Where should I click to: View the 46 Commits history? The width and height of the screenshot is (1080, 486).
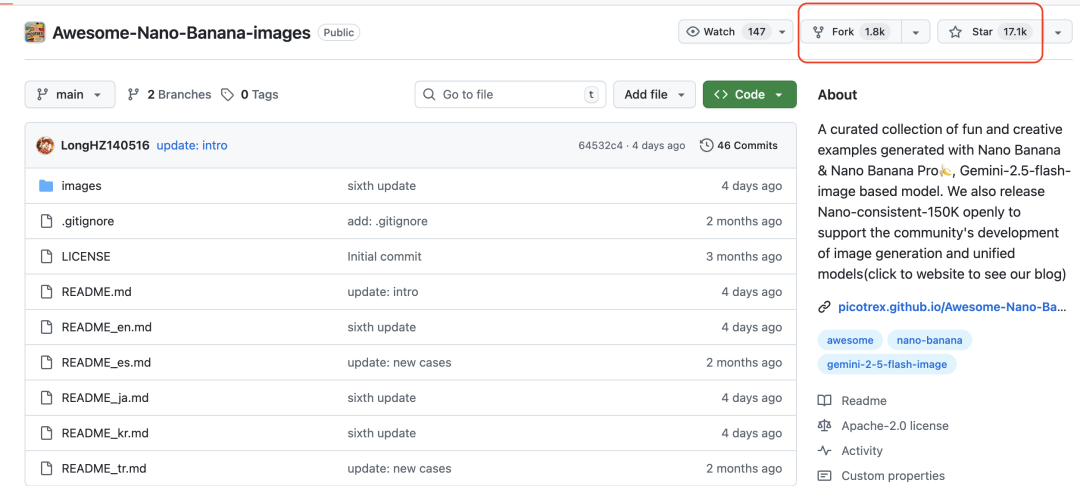pyautogui.click(x=738, y=145)
